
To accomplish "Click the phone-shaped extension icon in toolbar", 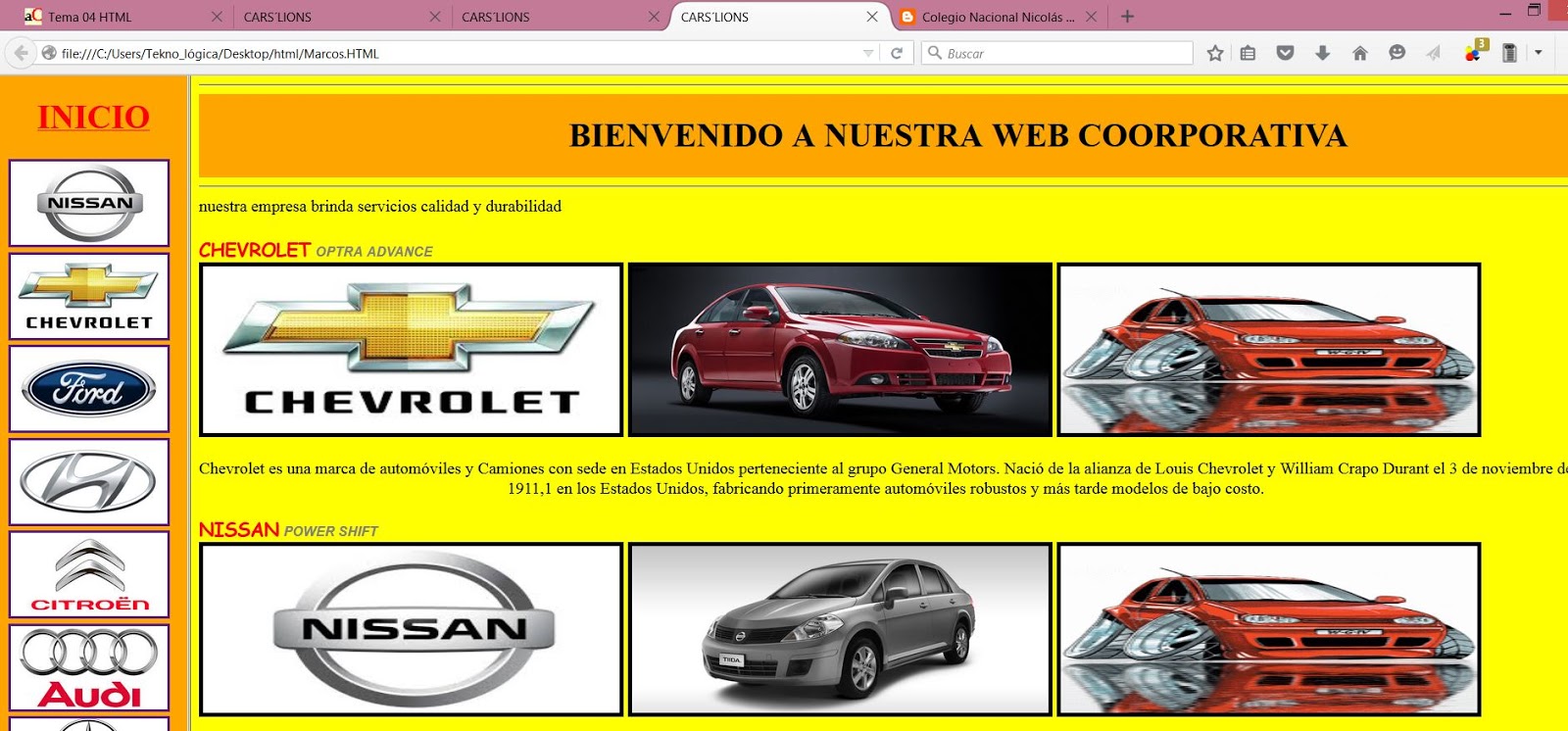I will [1509, 53].
